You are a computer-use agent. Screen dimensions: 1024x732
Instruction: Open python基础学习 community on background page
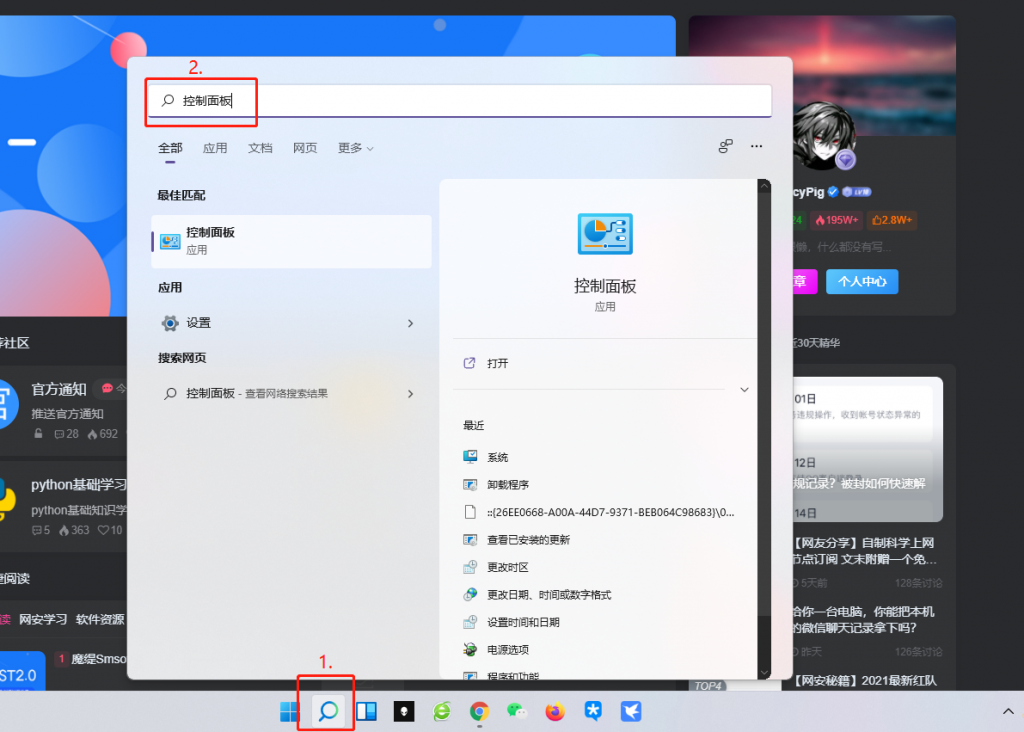point(79,485)
